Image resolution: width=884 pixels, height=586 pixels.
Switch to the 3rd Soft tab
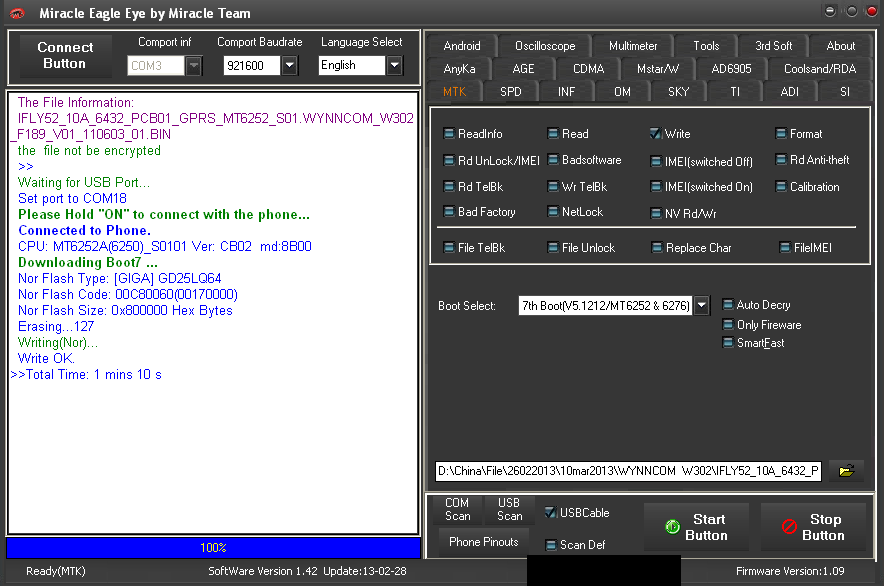pos(774,46)
